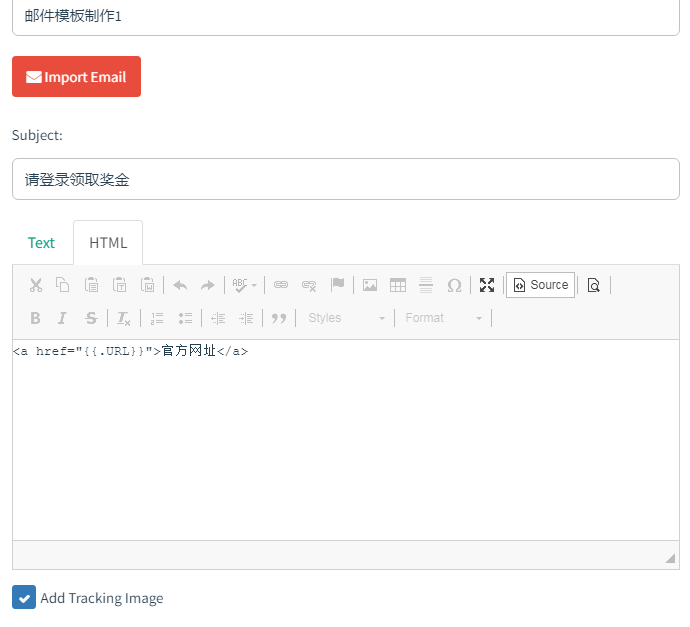Toggle Bold formatting in the toolbar
The image size is (690, 627).
click(x=35, y=318)
